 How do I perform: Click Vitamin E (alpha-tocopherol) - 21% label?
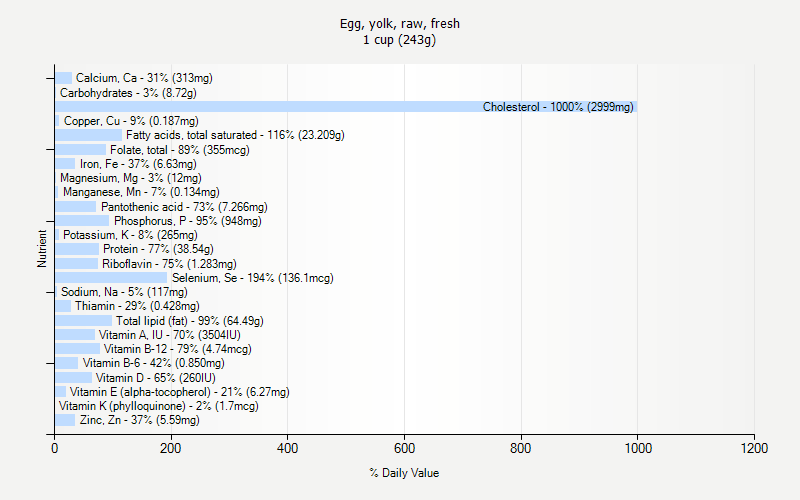[x=180, y=392]
